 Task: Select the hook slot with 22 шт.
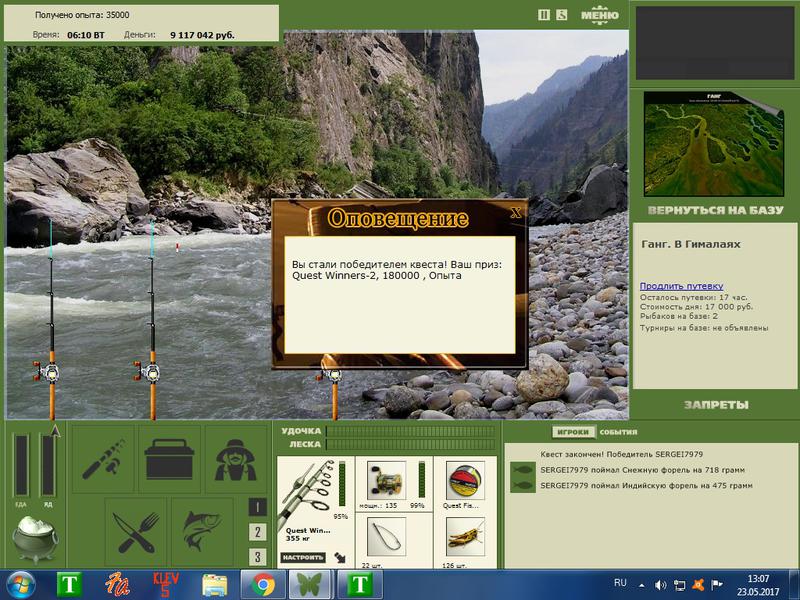pyautogui.click(x=386, y=537)
